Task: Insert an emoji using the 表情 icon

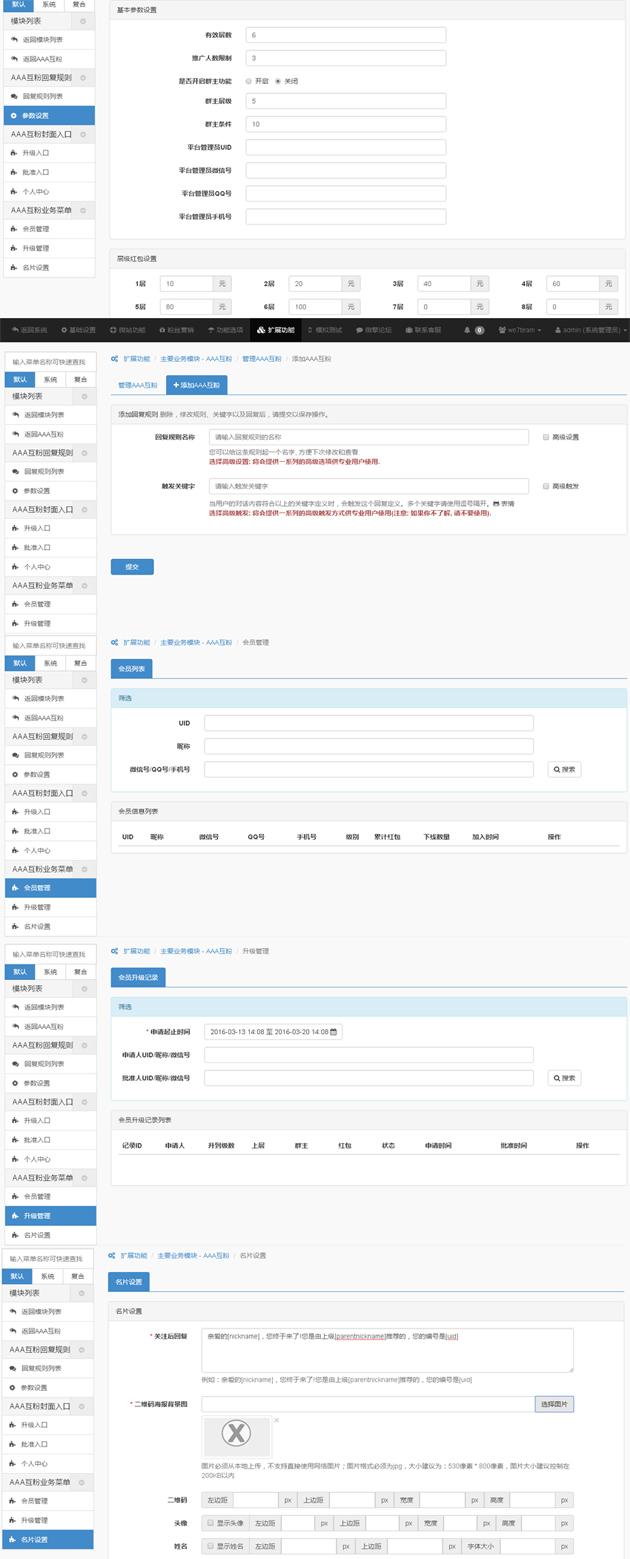Action: (502, 503)
